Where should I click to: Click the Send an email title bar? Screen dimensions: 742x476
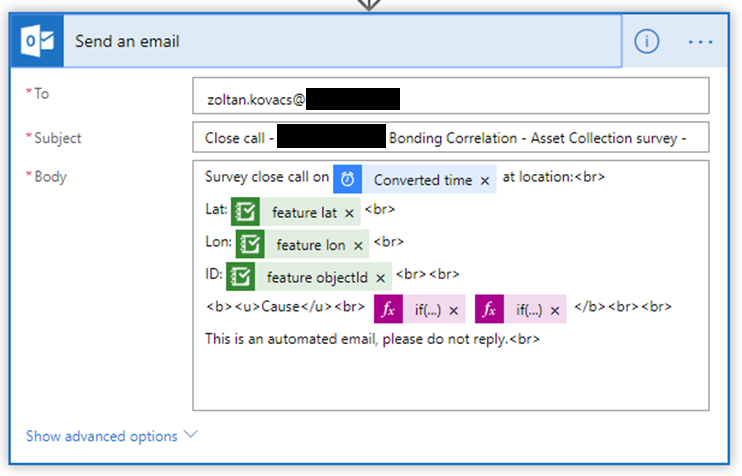[316, 41]
